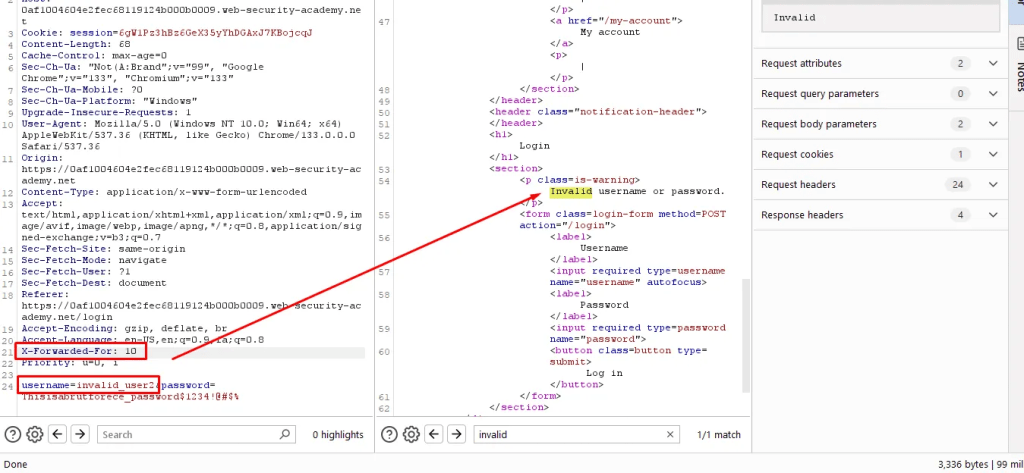Open response panel settings gear
The height and width of the screenshot is (473, 1024).
coord(412,434)
